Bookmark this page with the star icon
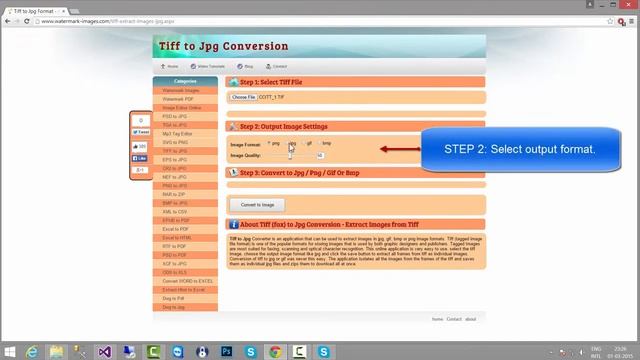This screenshot has width=640, height=360. 610,21
